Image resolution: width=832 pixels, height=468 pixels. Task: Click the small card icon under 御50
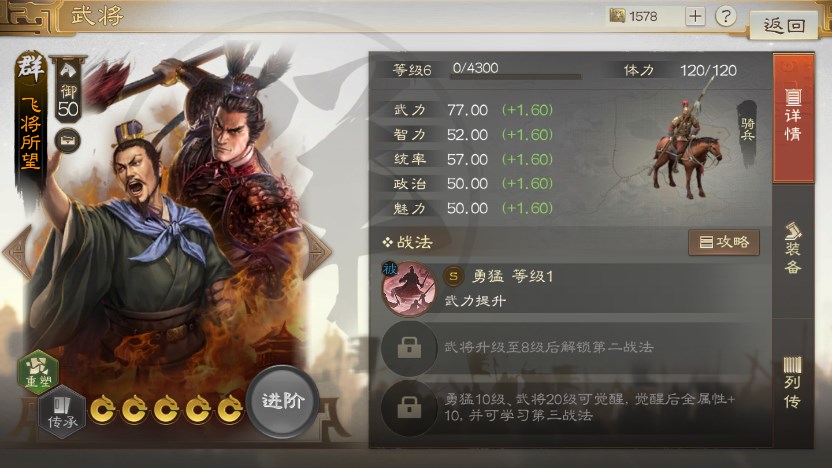[x=68, y=141]
